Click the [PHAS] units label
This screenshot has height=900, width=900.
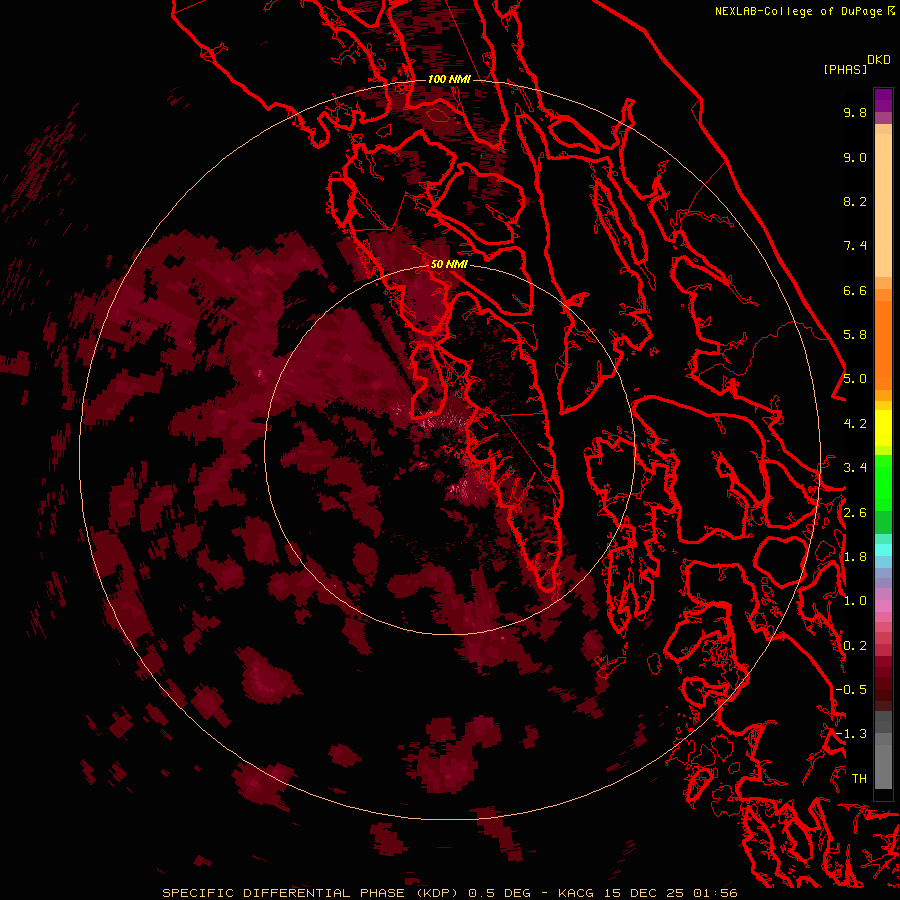(x=845, y=69)
